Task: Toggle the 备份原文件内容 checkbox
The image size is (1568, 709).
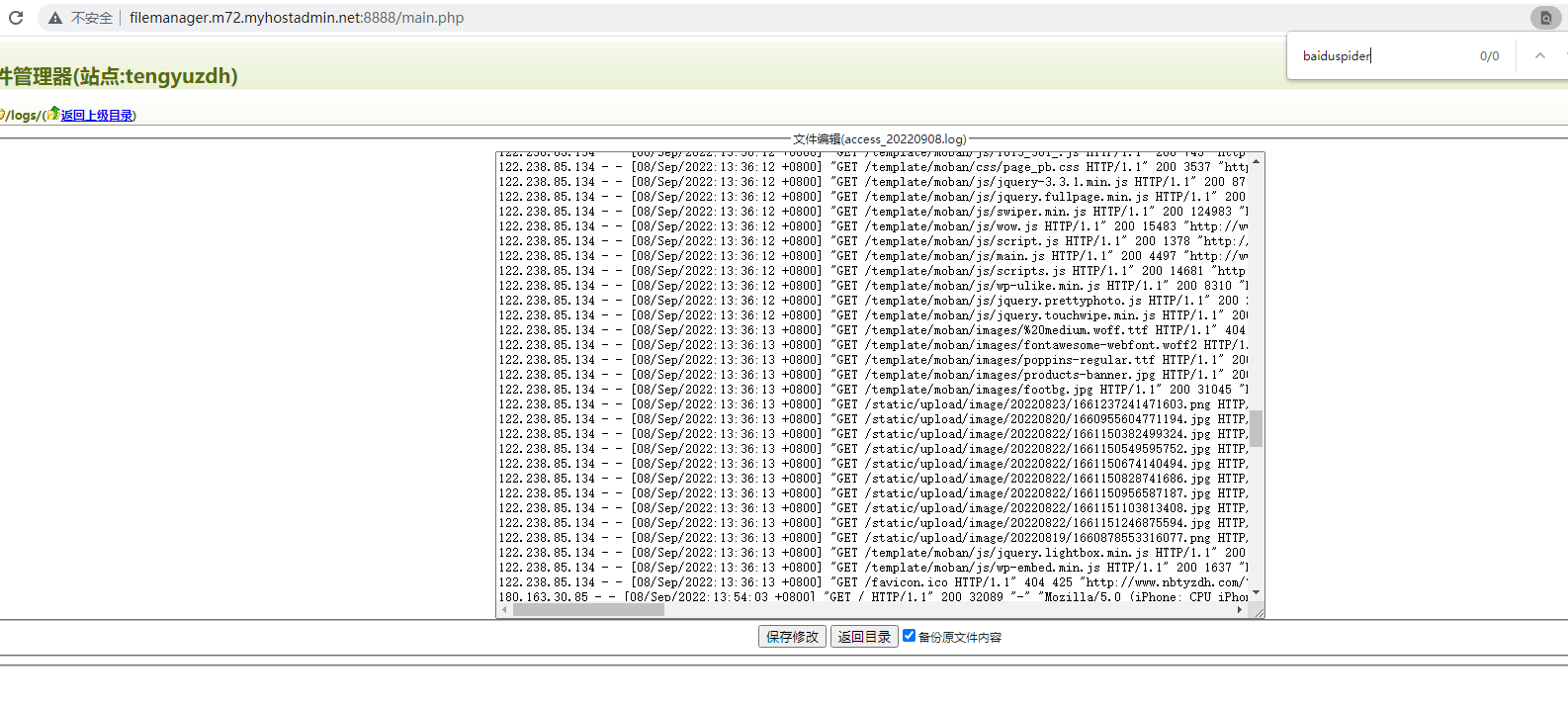Action: pos(909,636)
